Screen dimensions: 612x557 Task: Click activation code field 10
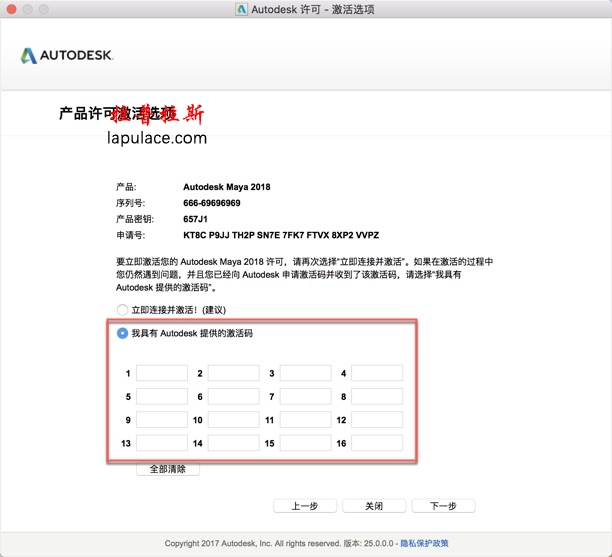click(x=234, y=420)
